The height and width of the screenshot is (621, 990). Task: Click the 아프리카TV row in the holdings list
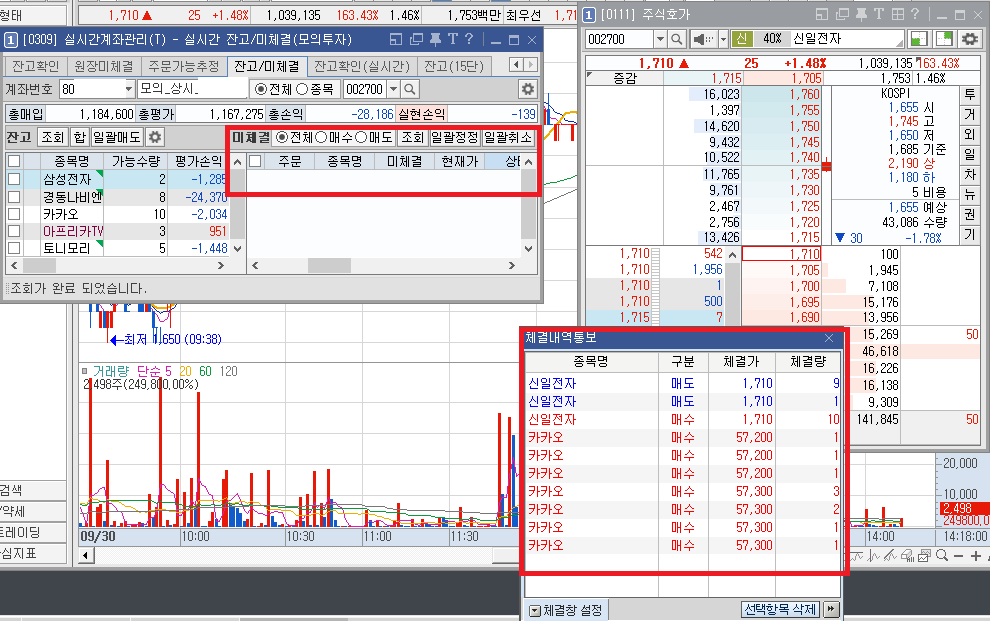click(117, 231)
